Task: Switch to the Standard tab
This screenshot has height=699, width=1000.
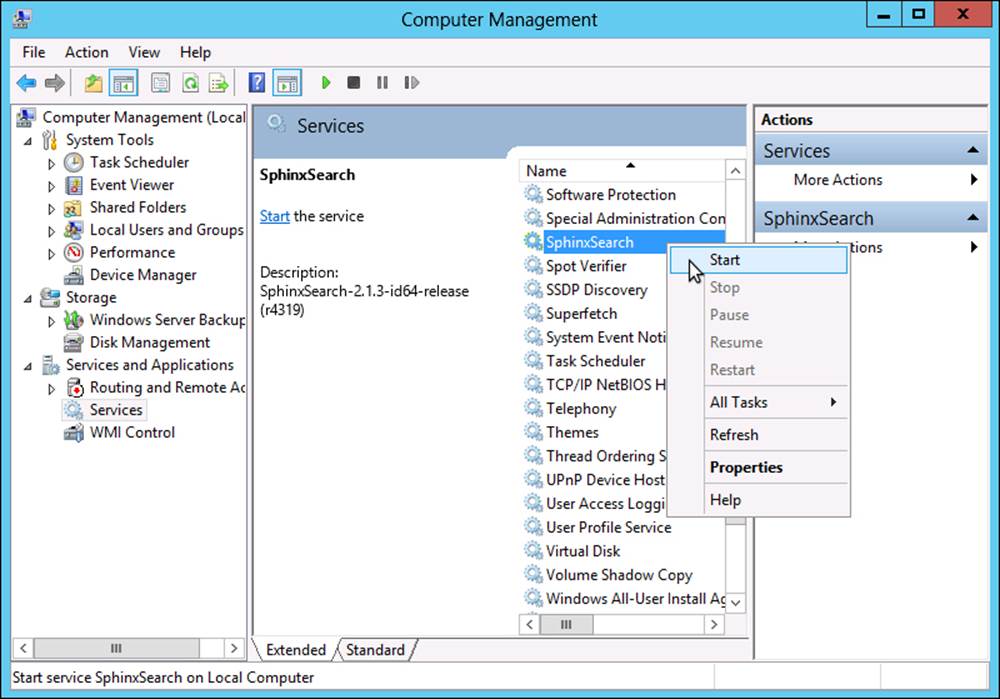Action: tap(376, 650)
